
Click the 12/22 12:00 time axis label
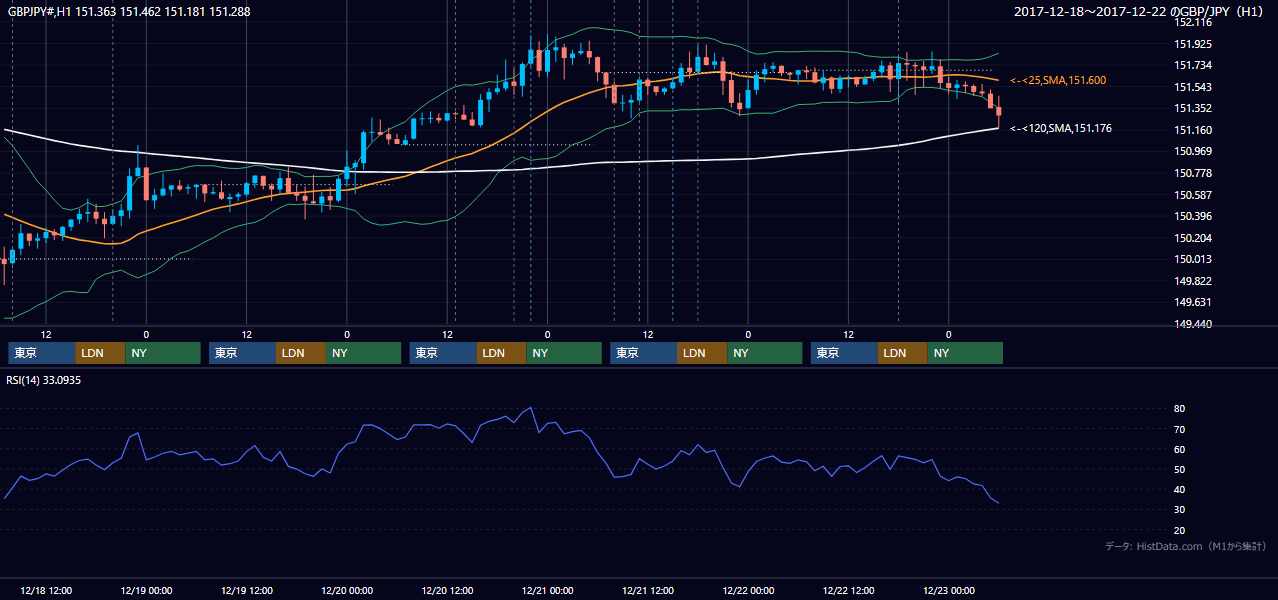848,590
